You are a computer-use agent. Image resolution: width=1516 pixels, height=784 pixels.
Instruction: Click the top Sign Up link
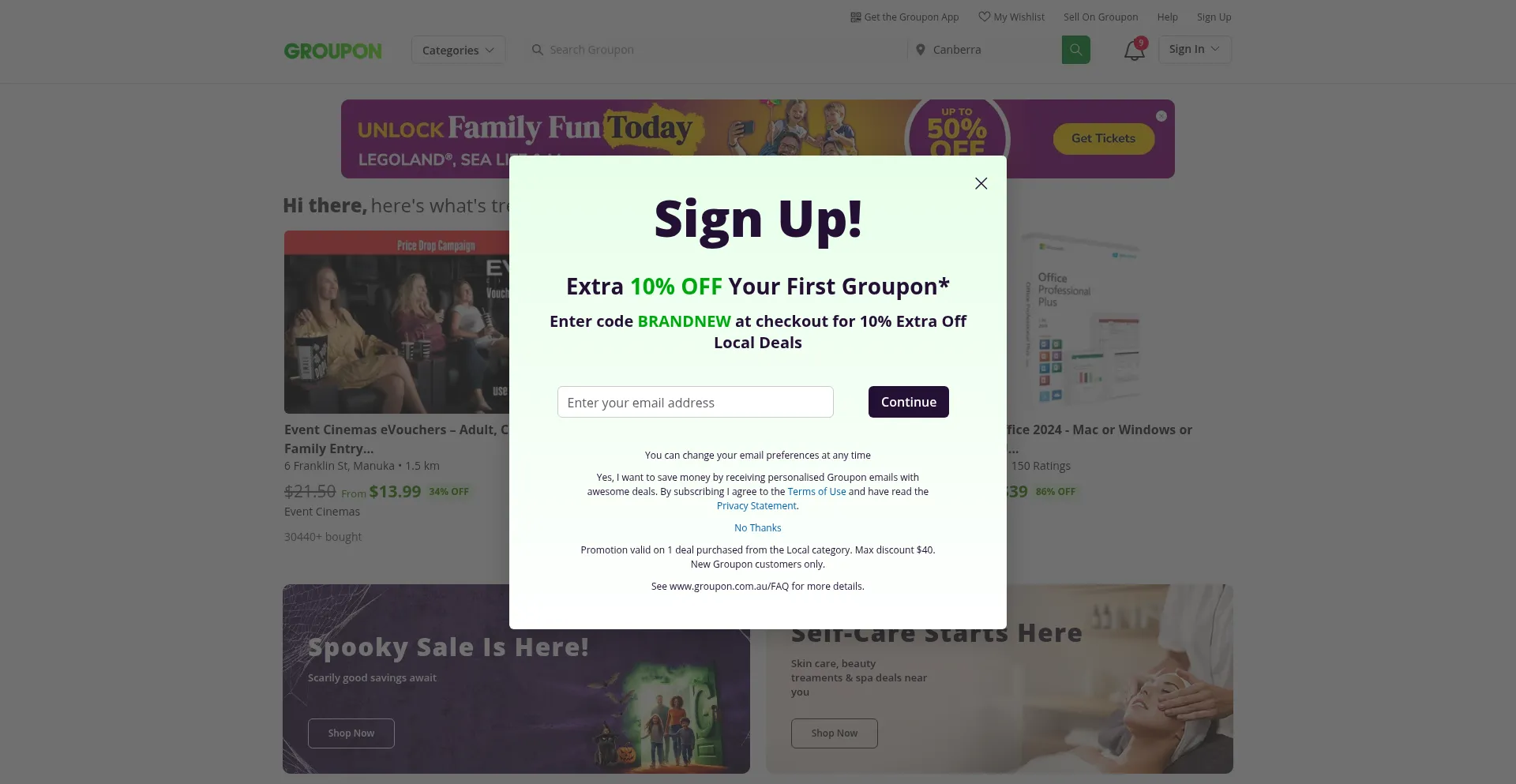[1214, 17]
